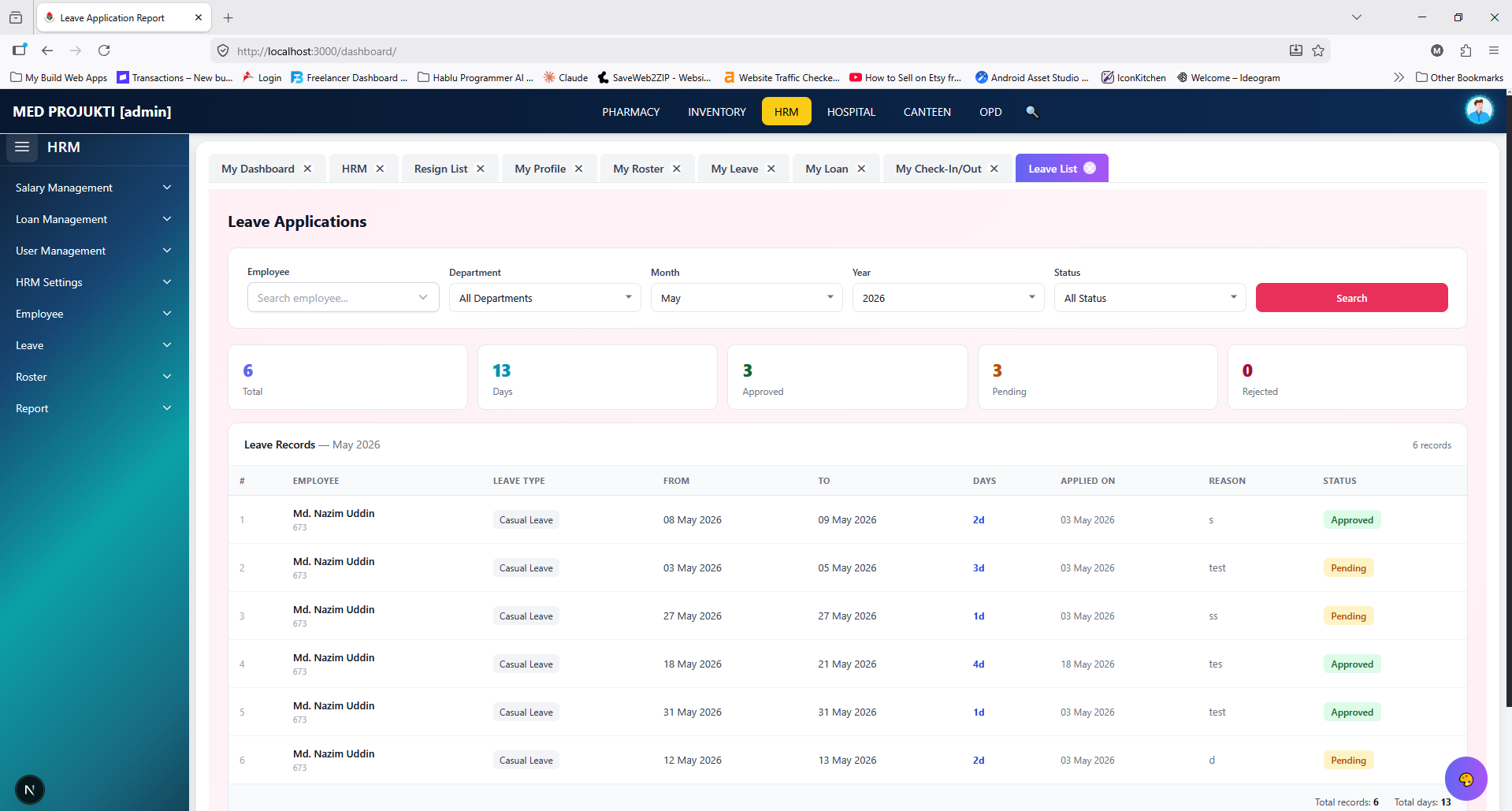Viewport: 1512px width, 811px height.
Task: Click the red Search button
Action: (x=1352, y=298)
